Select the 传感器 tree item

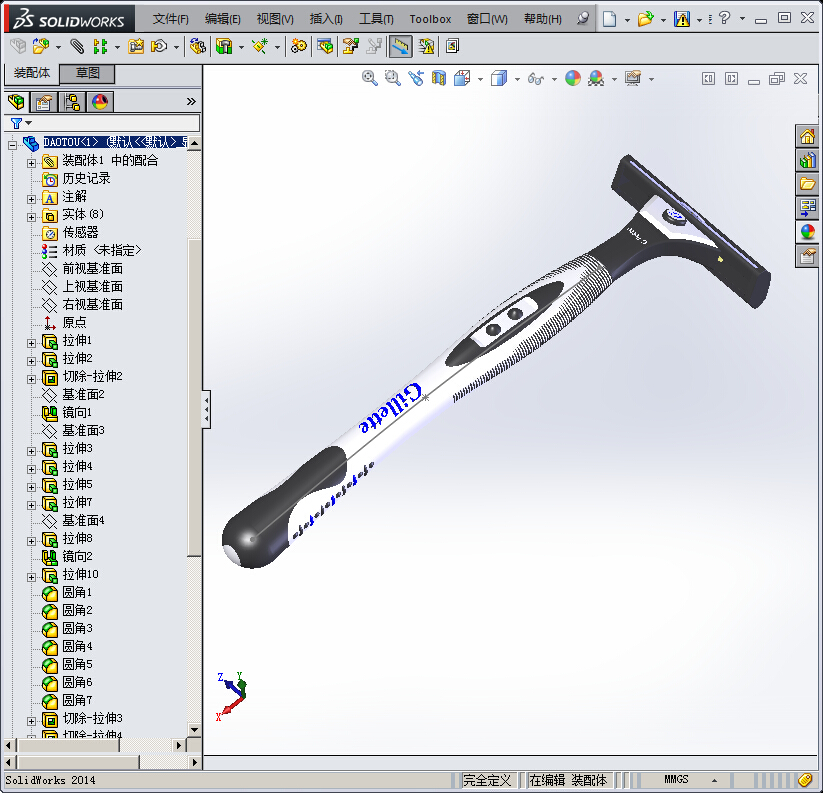click(x=80, y=232)
